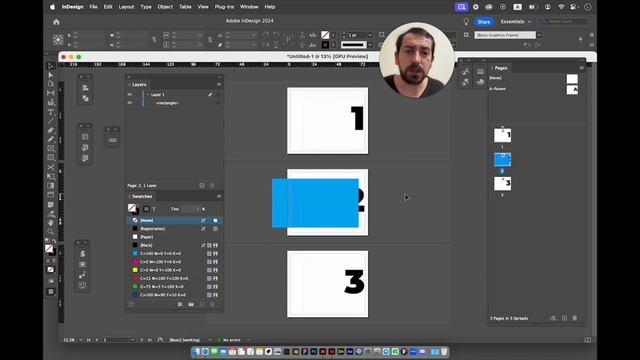Select the Direct Selection tool

coord(51,75)
